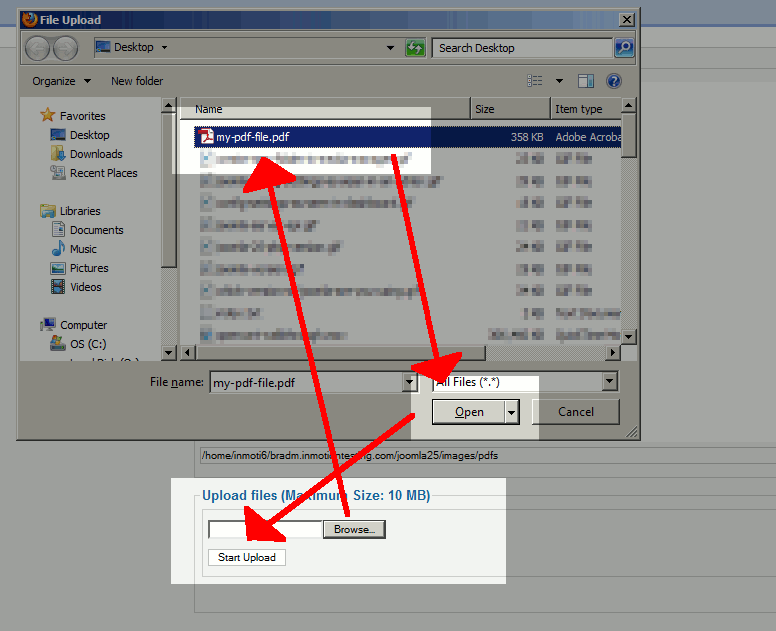This screenshot has width=776, height=631.
Task: Select my-pdf-file.pdf in the file list
Action: point(407,137)
